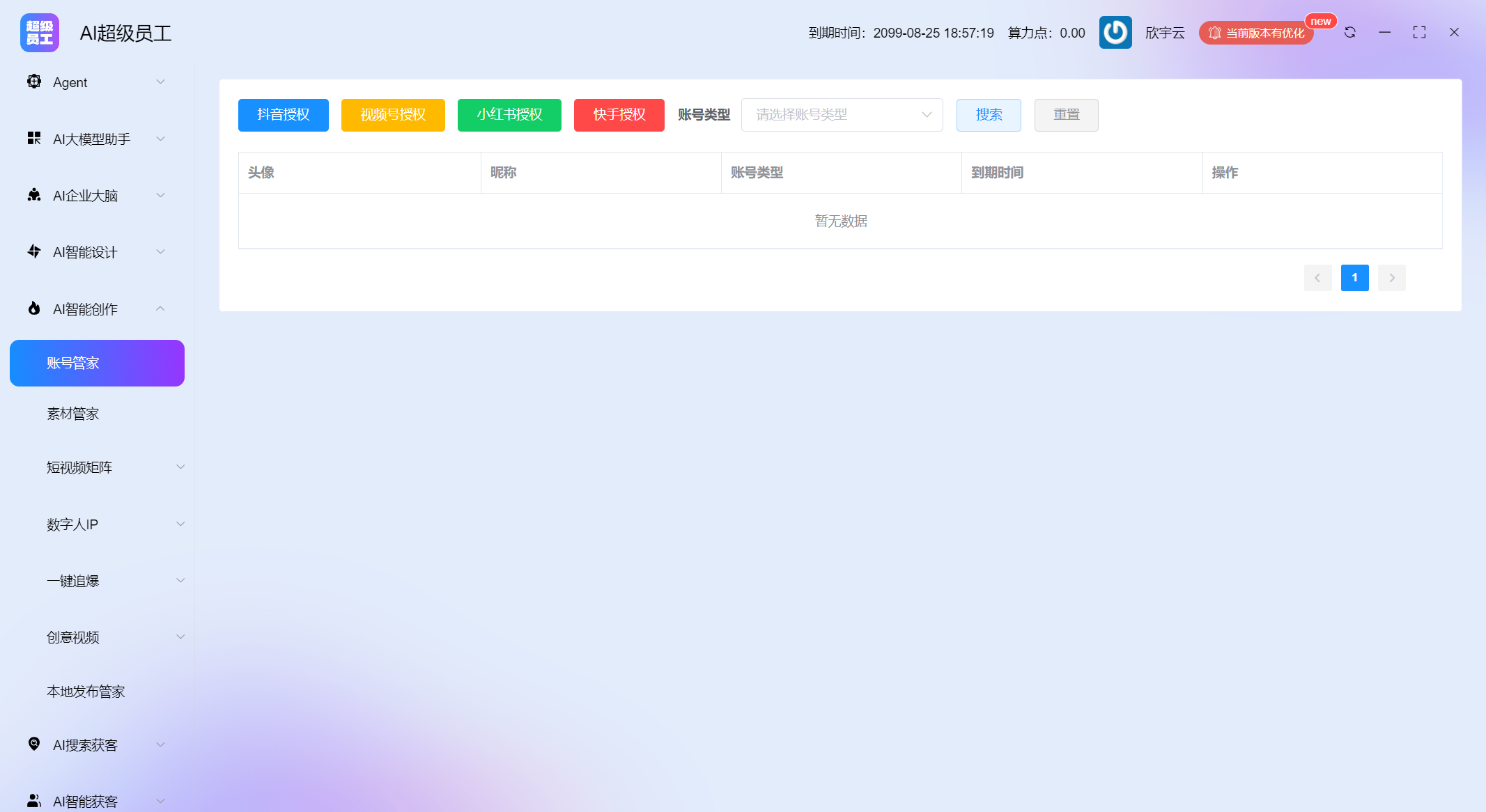Click the 算力点: 0.00 text

pyautogui.click(x=1046, y=33)
